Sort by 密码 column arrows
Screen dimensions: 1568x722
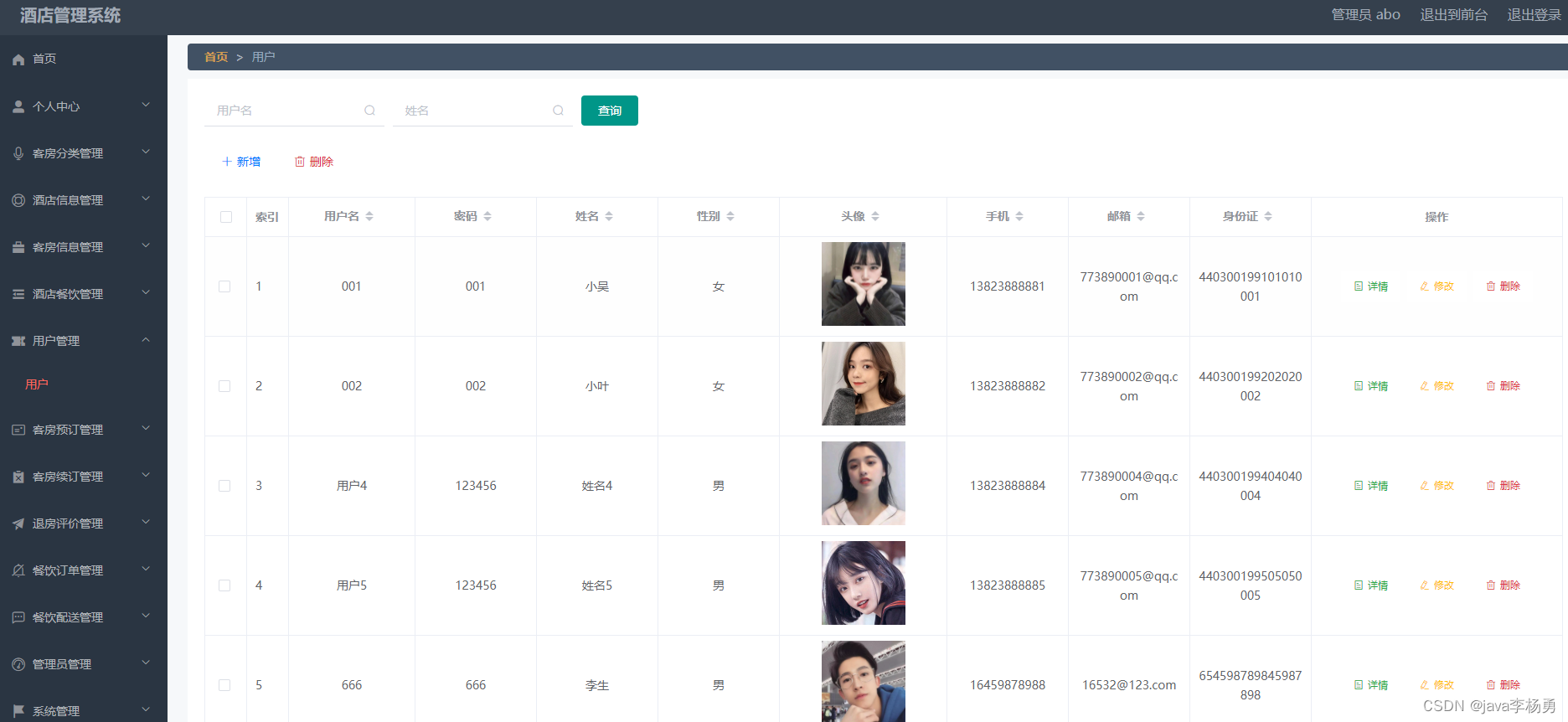pyautogui.click(x=487, y=216)
